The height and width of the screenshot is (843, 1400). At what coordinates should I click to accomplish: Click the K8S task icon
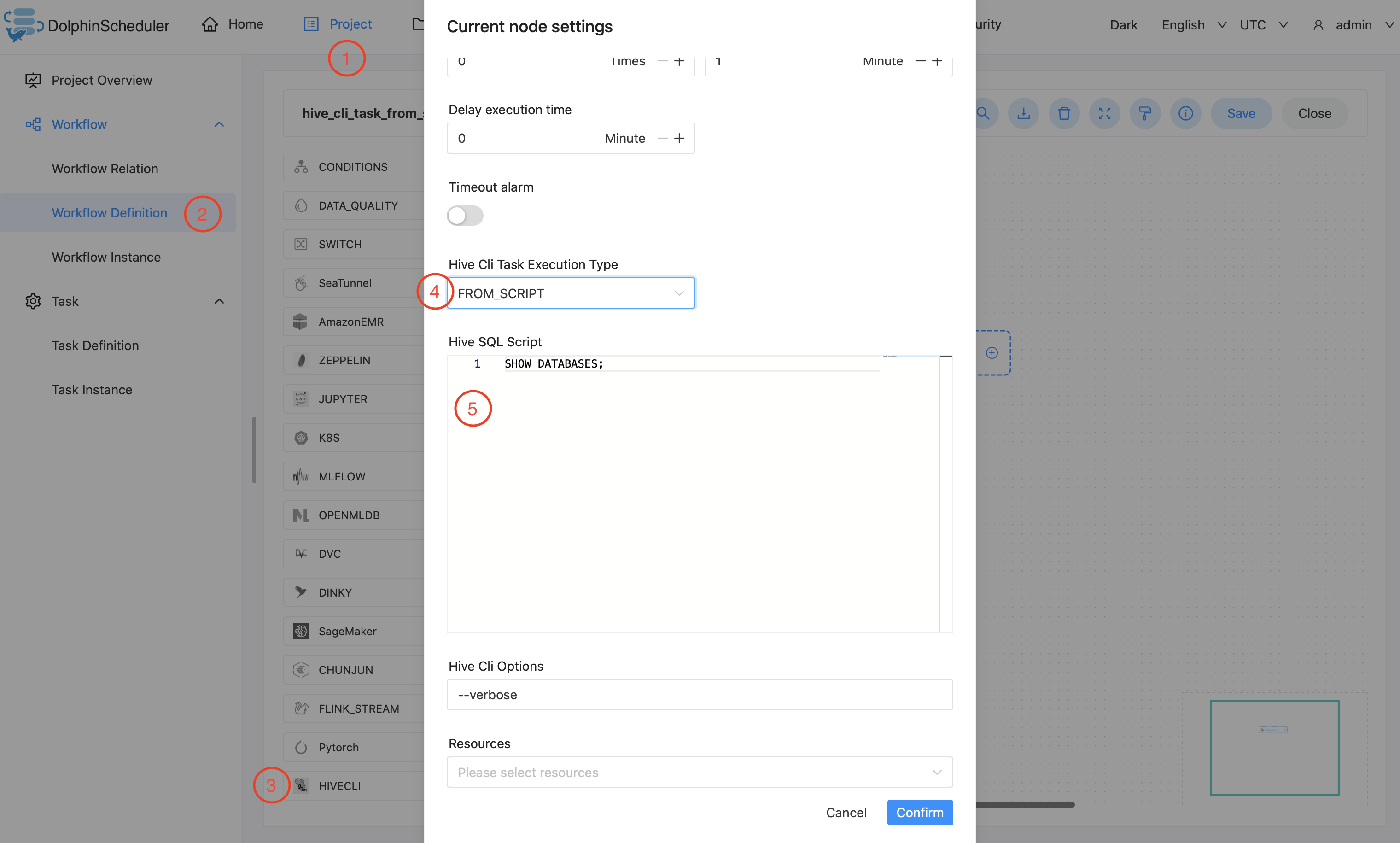[x=301, y=438]
